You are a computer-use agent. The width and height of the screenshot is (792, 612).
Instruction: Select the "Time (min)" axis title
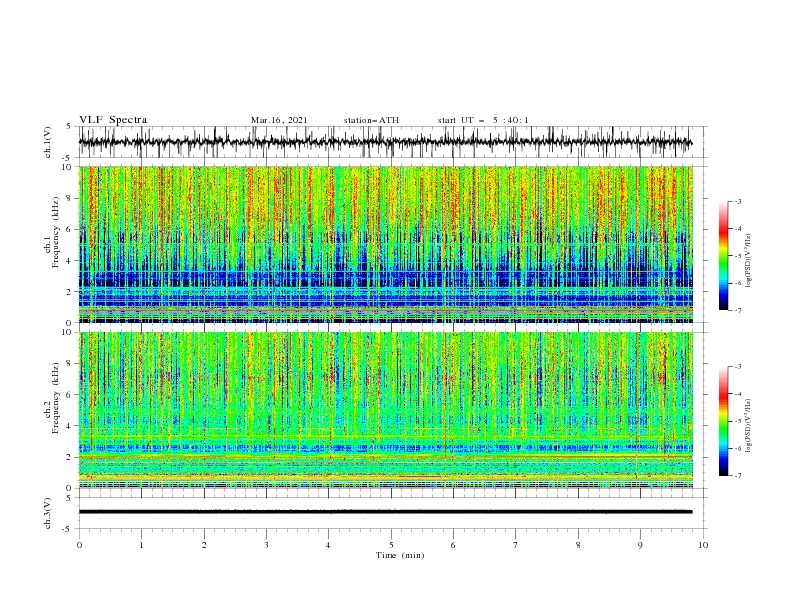click(x=400, y=555)
